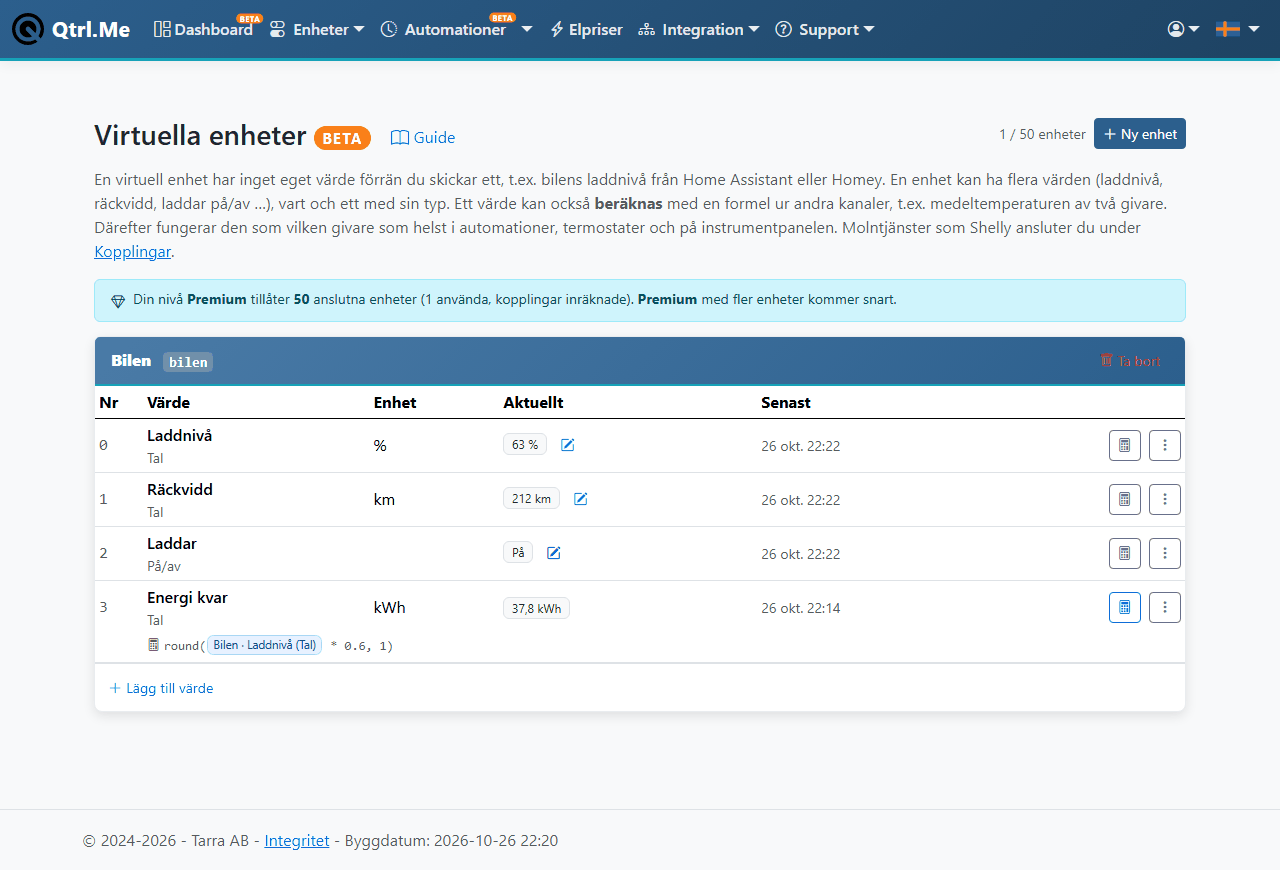The width and height of the screenshot is (1280, 870).
Task: Open the language flag selector
Action: 1237,30
